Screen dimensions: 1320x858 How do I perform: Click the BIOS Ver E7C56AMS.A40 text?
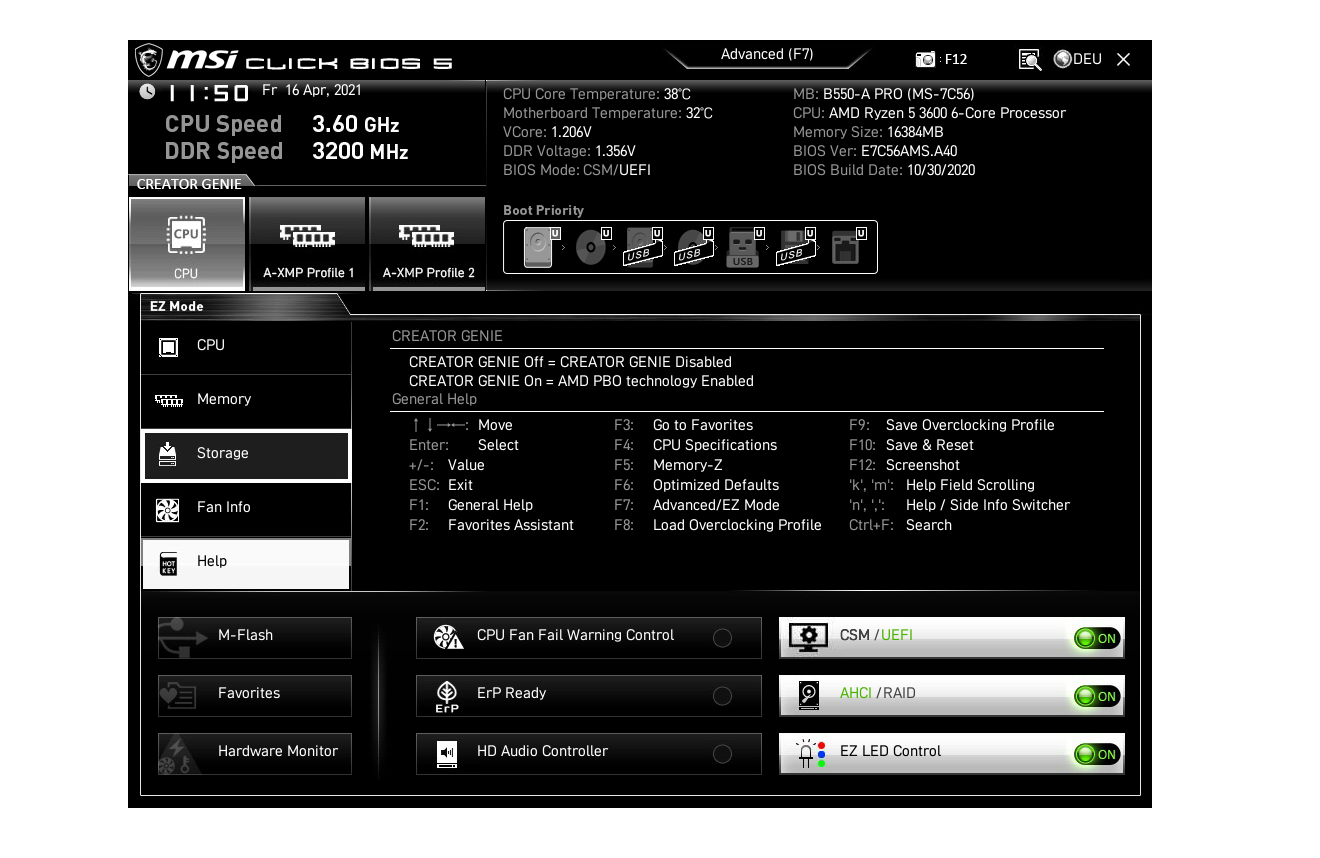[875, 151]
